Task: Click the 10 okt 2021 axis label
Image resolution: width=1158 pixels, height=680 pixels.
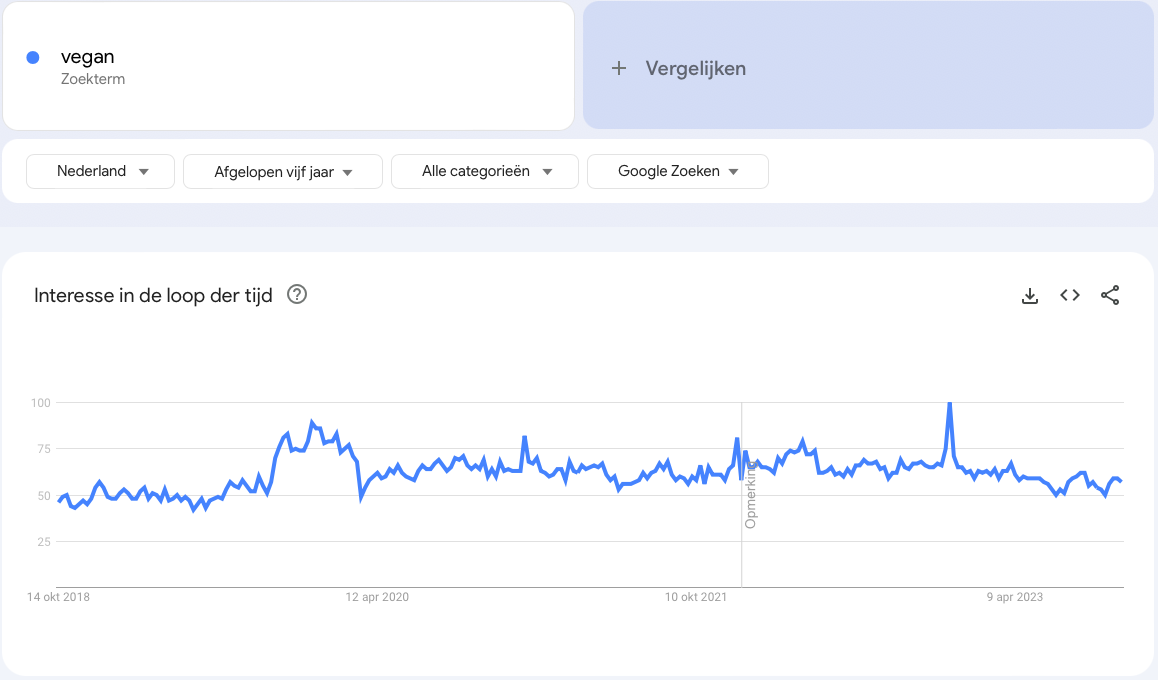Action: 697,597
